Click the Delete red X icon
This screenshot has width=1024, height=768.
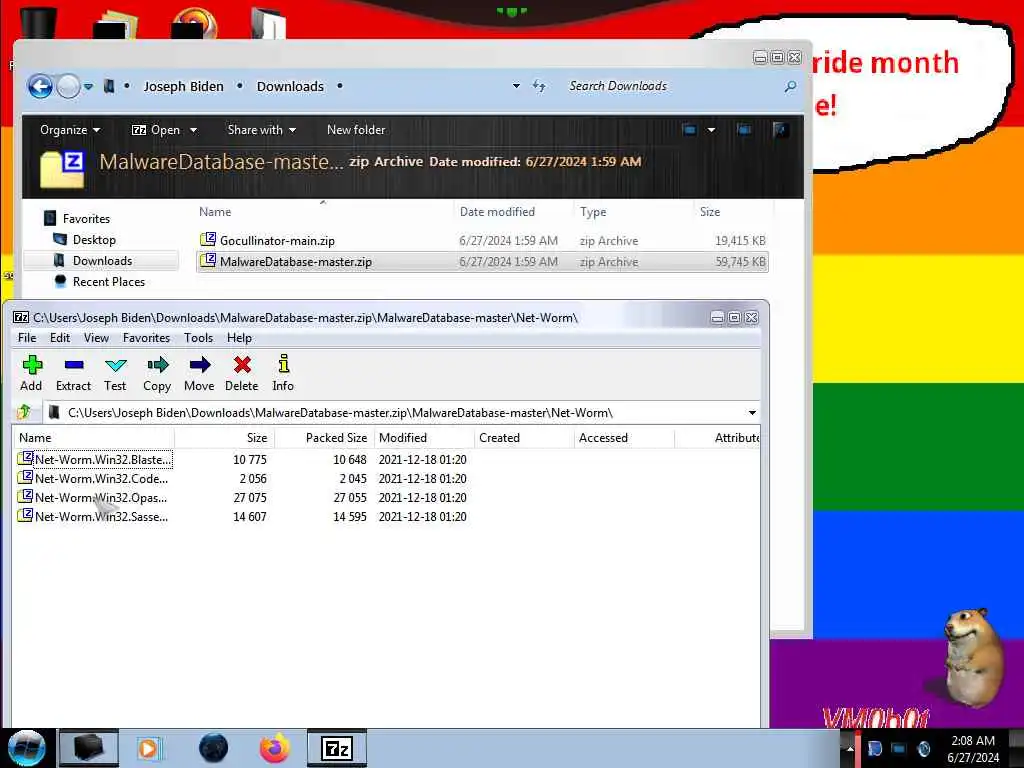[x=242, y=373]
